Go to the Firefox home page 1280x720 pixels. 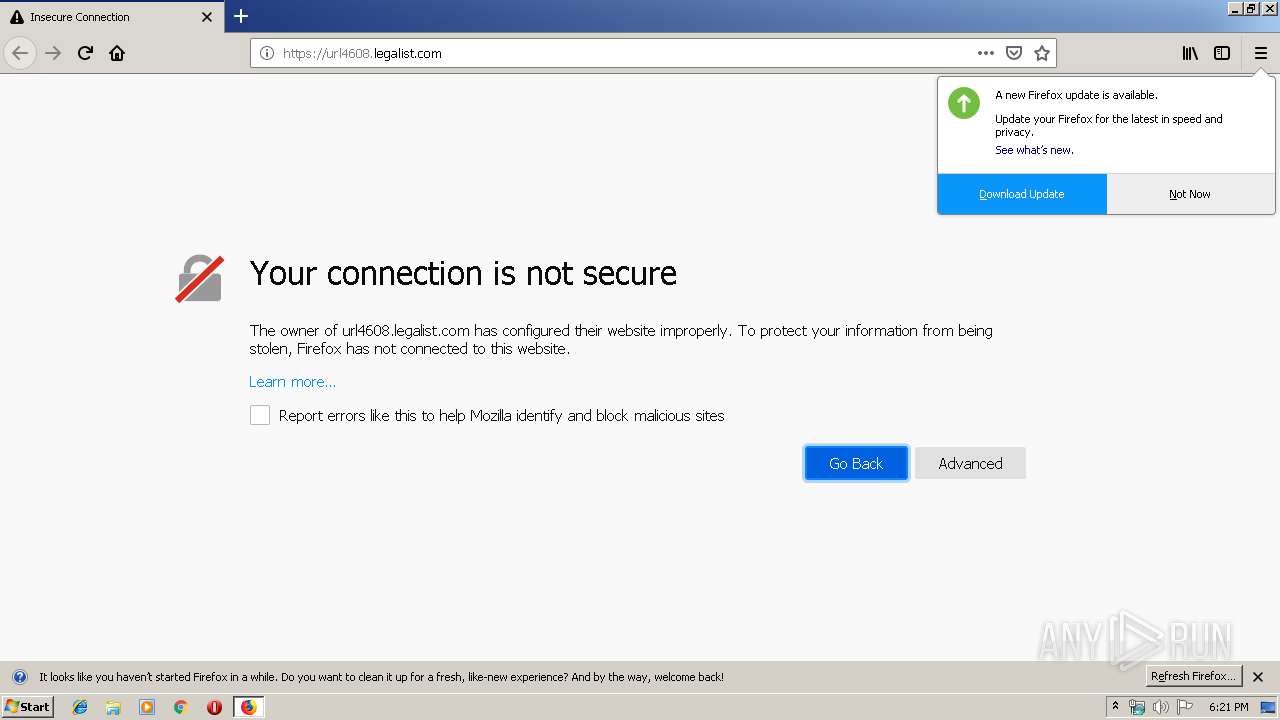pos(117,53)
